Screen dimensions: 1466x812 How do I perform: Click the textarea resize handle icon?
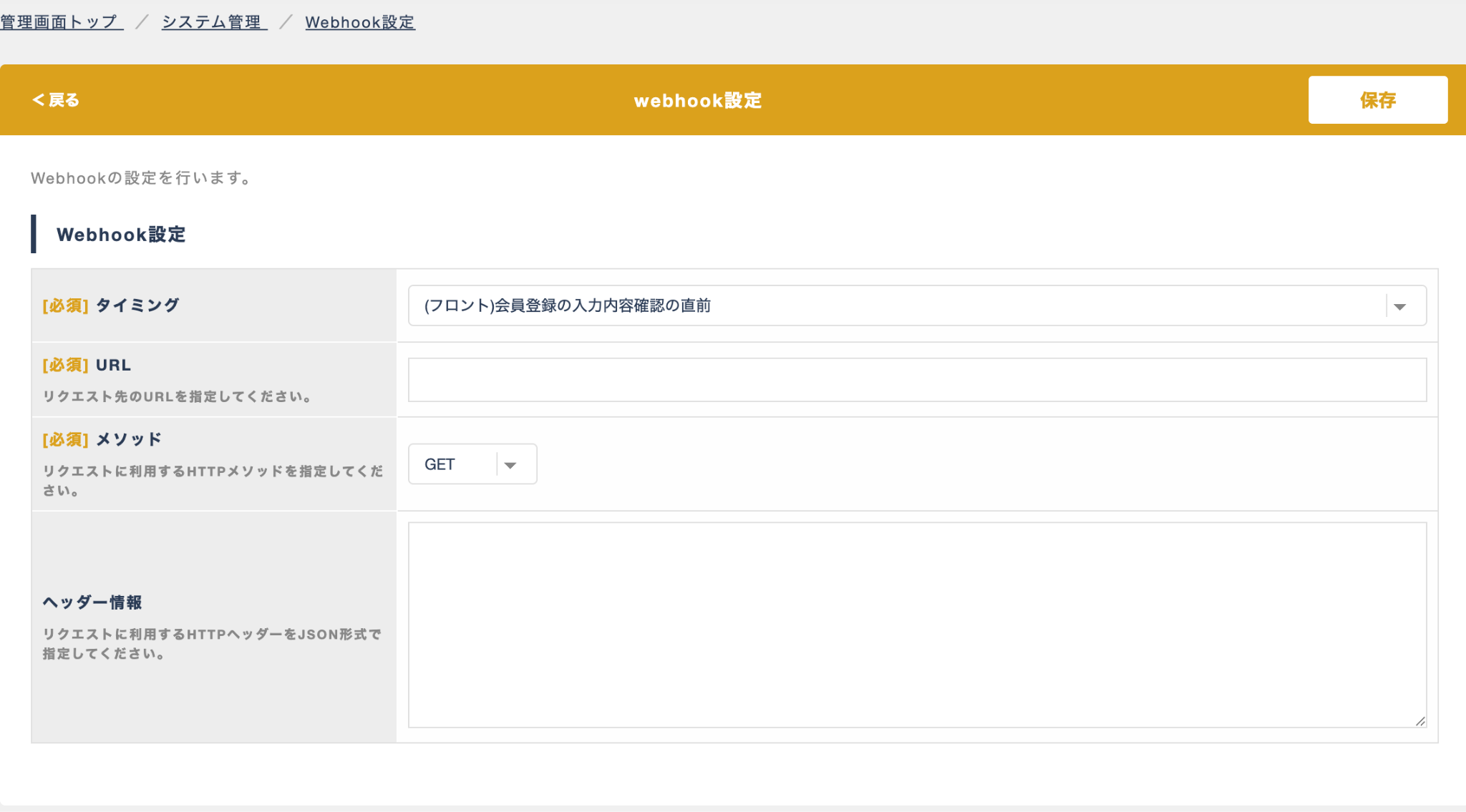point(1420,721)
